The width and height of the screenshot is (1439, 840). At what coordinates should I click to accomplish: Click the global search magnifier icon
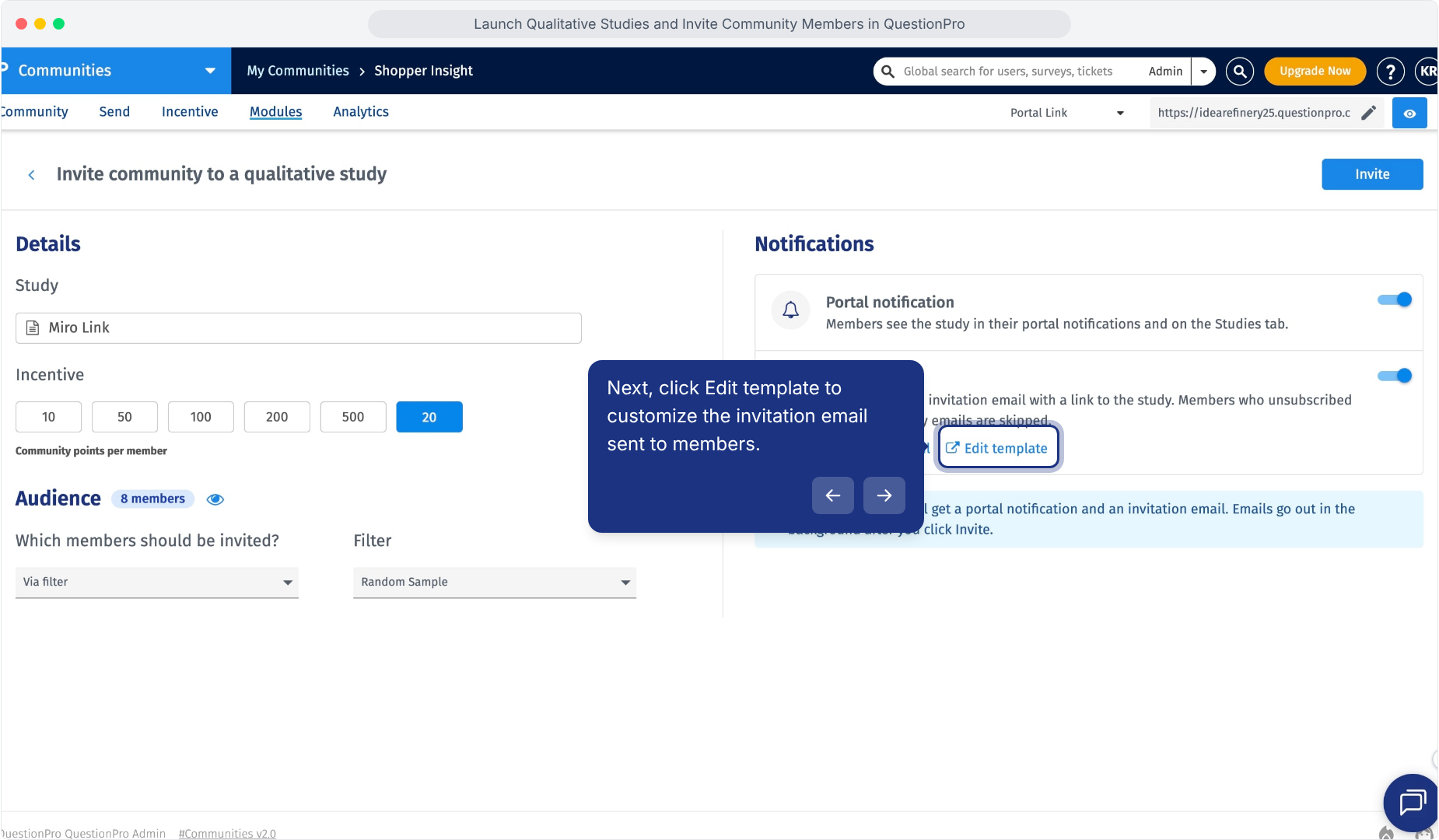click(x=888, y=71)
